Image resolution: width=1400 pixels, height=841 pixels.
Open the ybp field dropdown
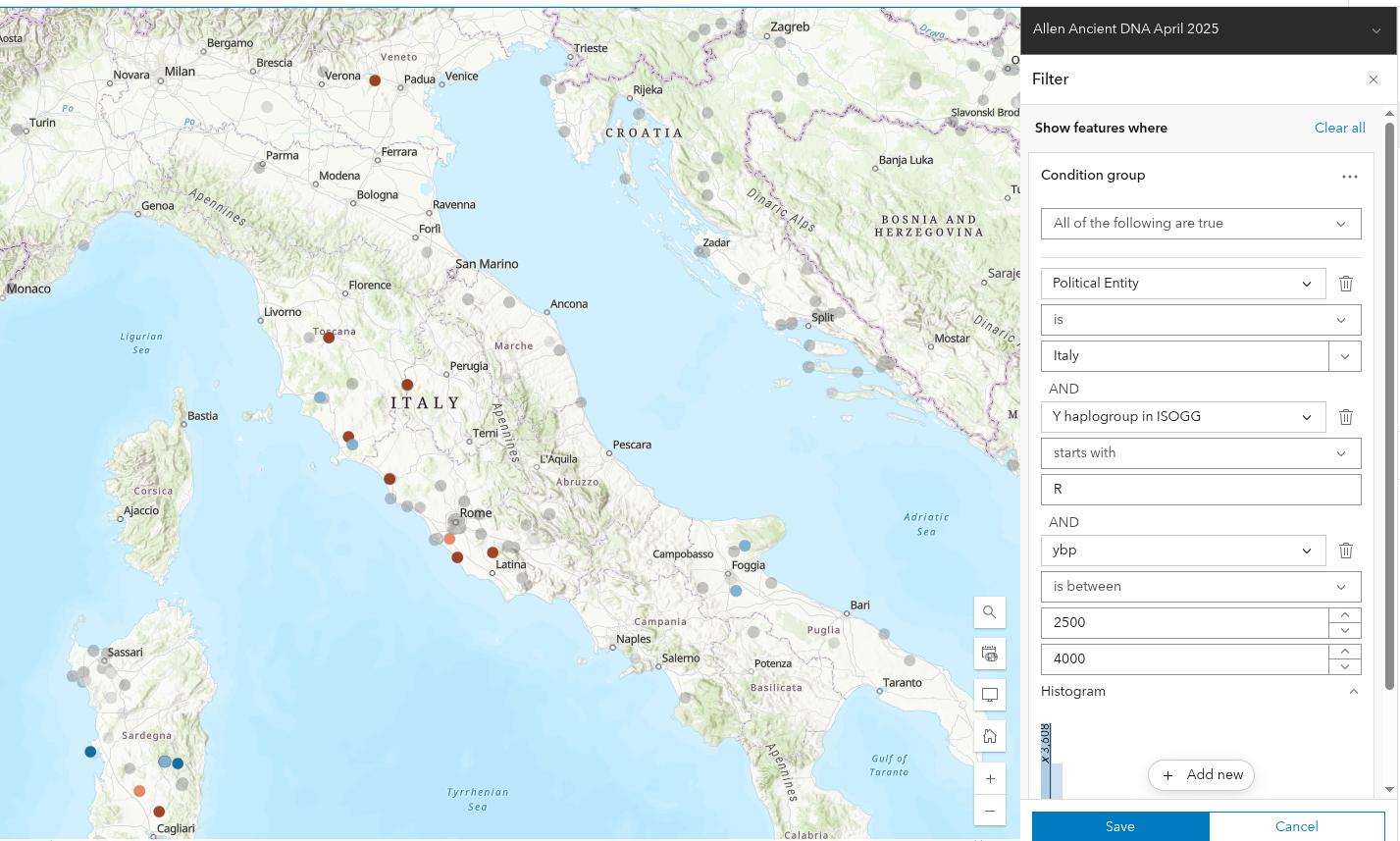pos(1183,551)
